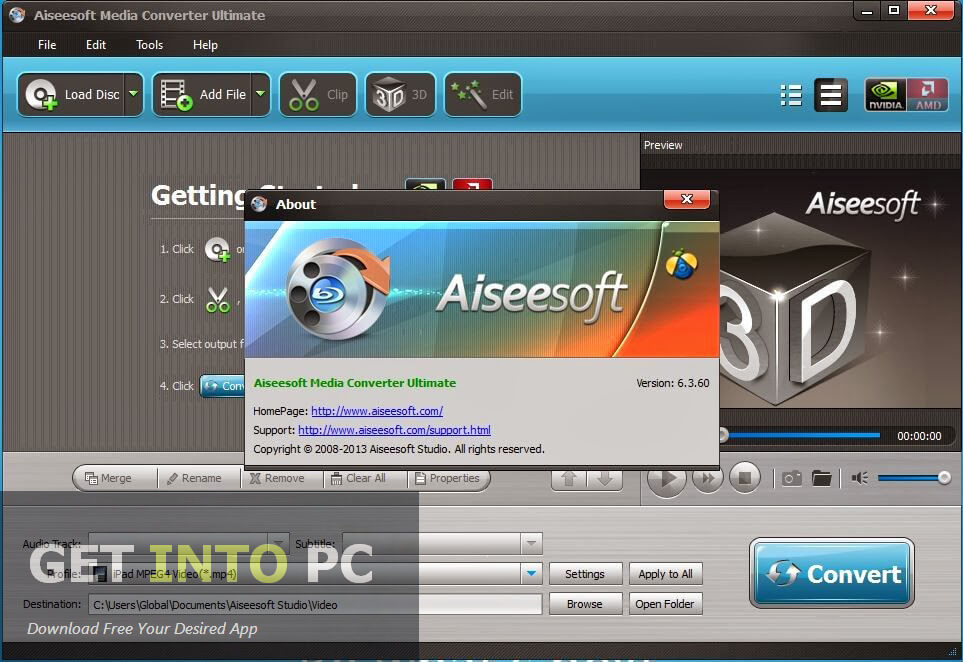Open the Clip scissors tool

click(318, 95)
